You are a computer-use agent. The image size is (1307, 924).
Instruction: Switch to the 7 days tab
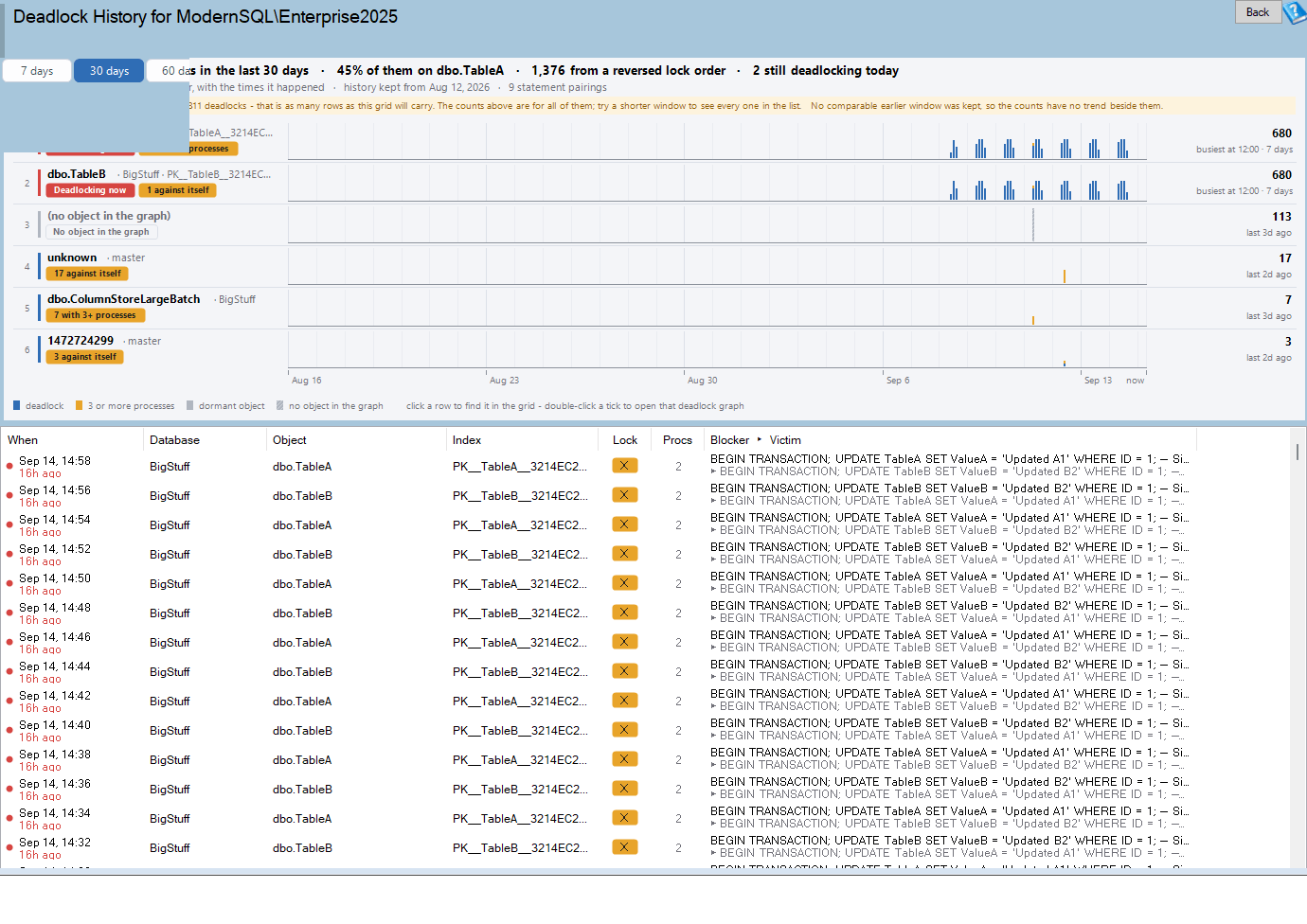37,71
